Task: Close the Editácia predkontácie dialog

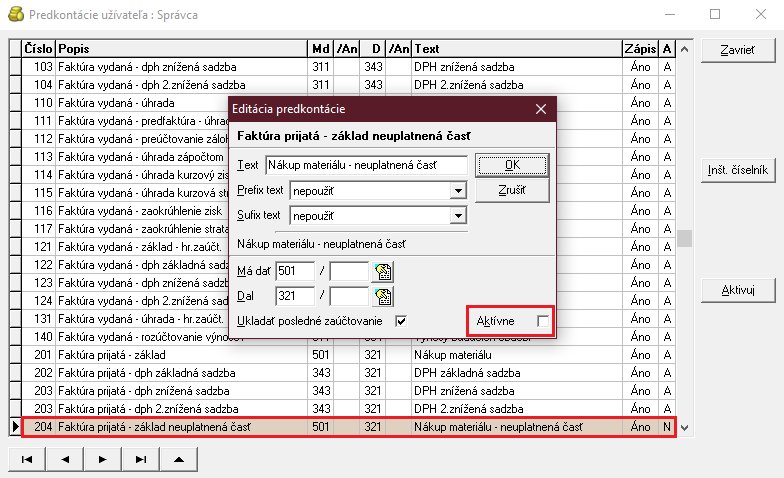Action: 540,108
